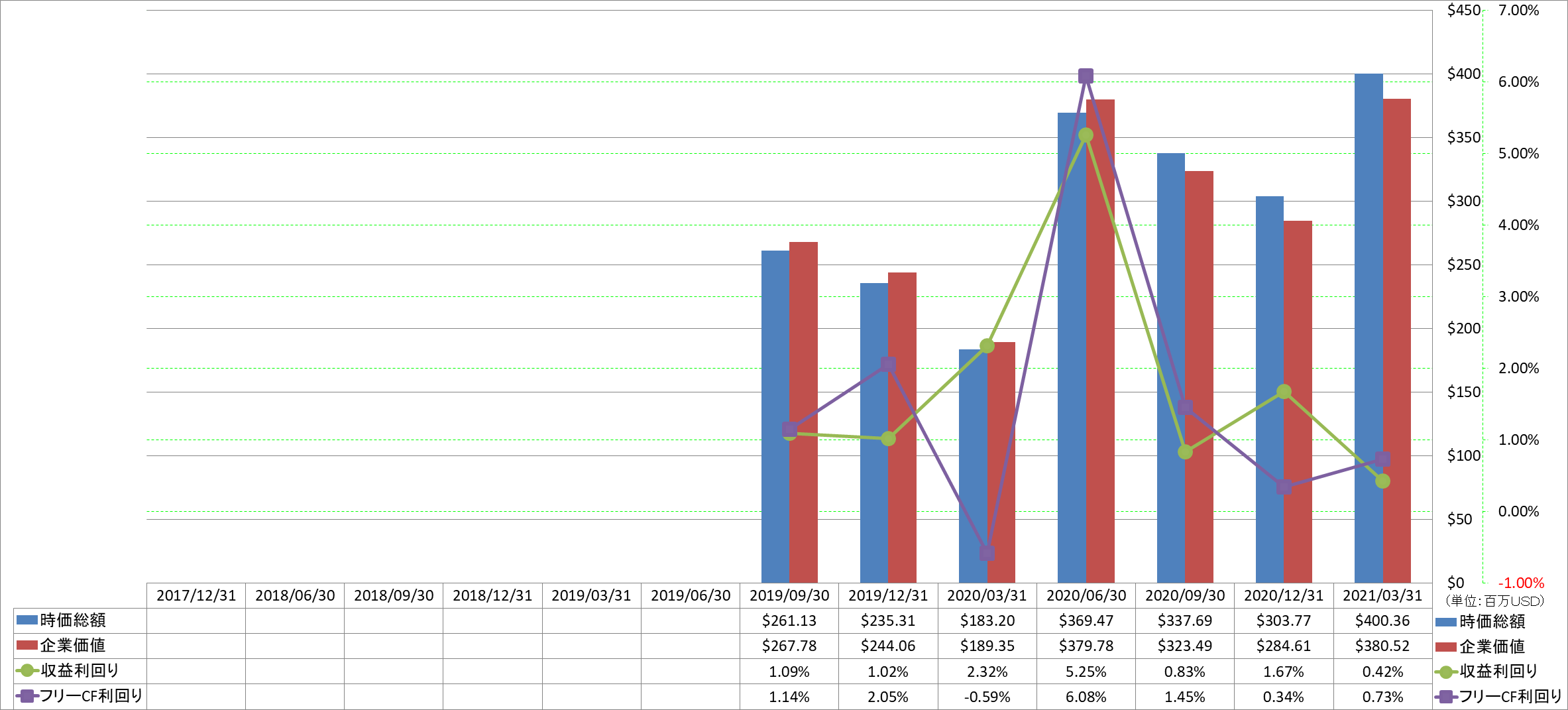Click the $380.52 enterprise value cell
Screen dimensions: 1568x710
[x=1382, y=646]
